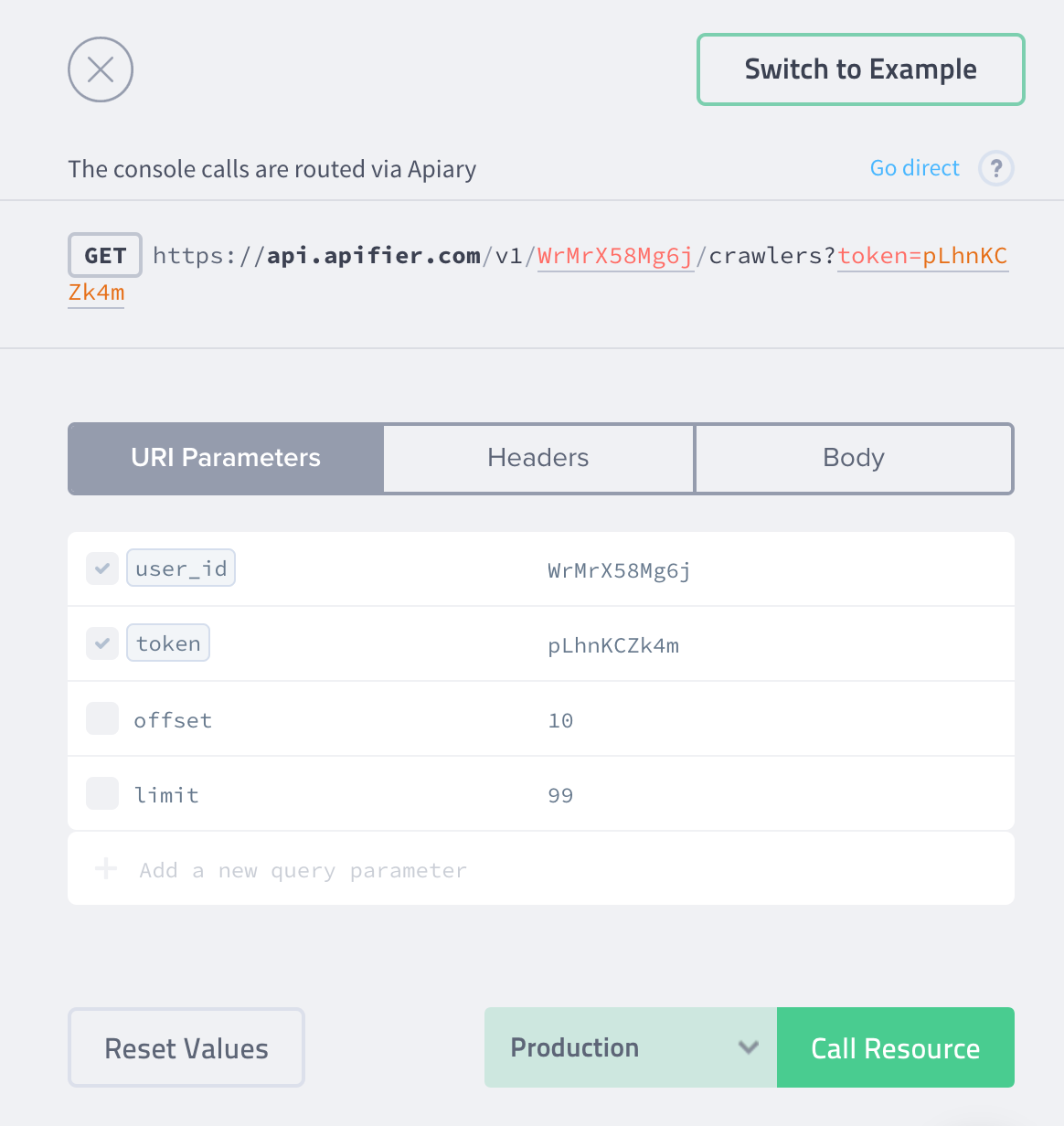Select the URI Parameters tab
The width and height of the screenshot is (1064, 1126).
[225, 458]
